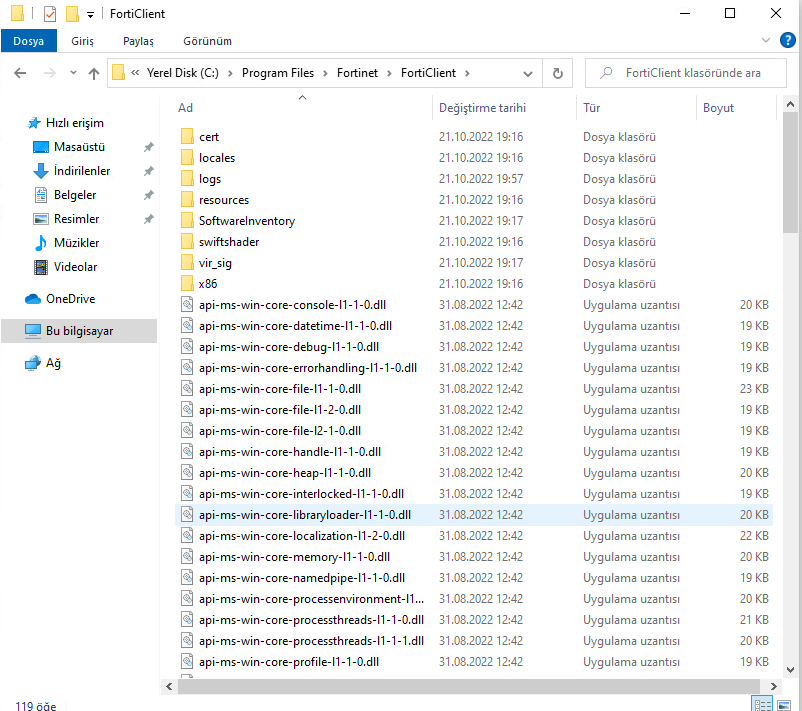The height and width of the screenshot is (711, 802).
Task: Expand the ribbon with the chevron
Action: pos(766,40)
